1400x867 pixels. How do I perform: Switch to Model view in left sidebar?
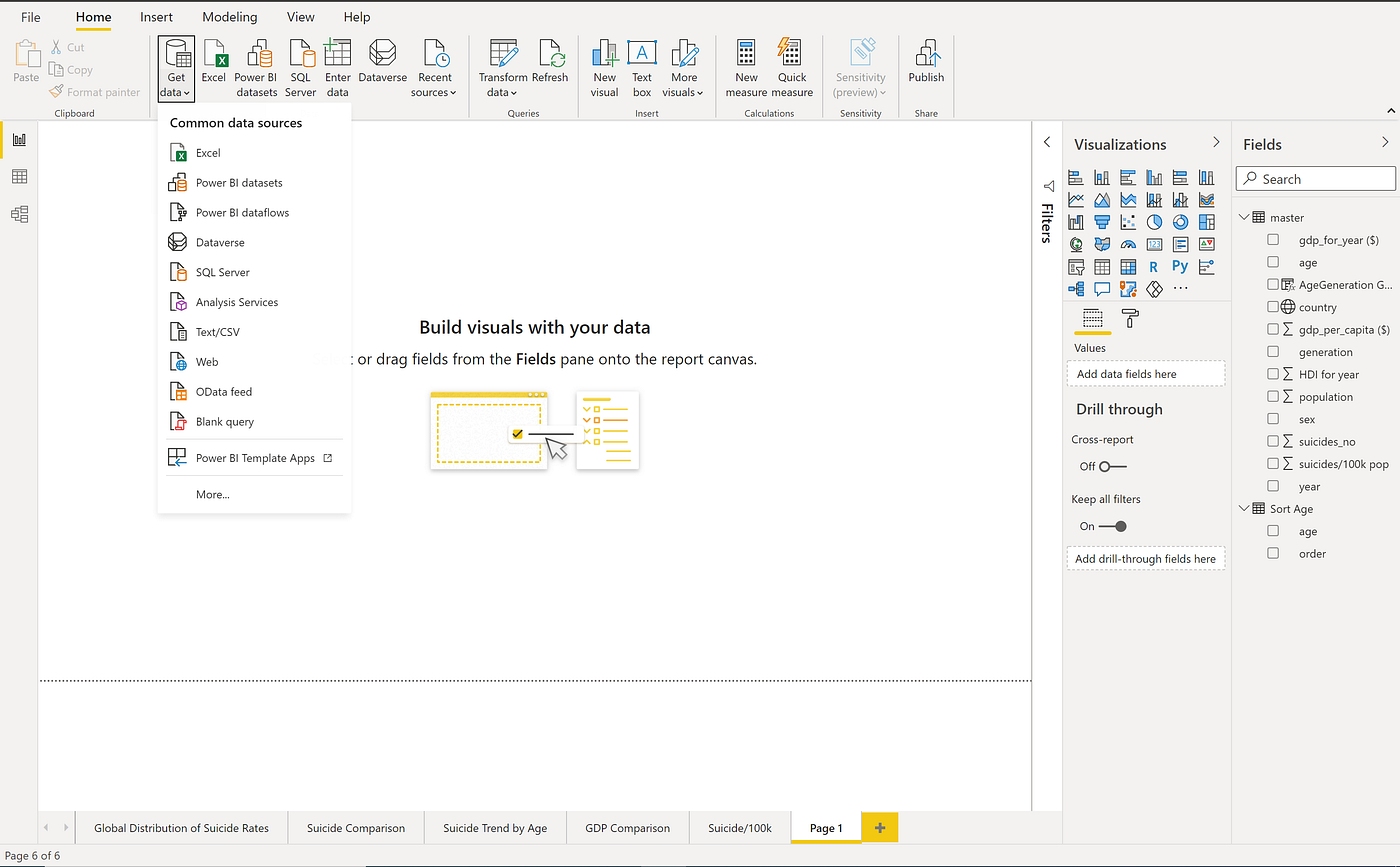click(19, 214)
